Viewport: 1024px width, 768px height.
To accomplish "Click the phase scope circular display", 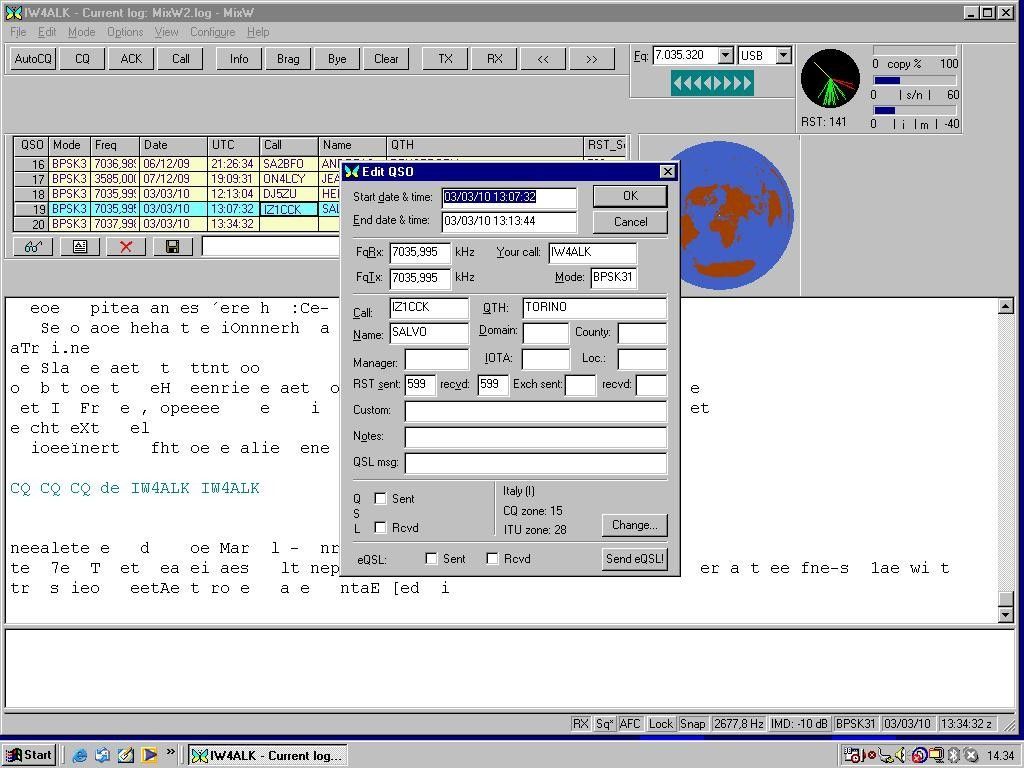I will [830, 78].
